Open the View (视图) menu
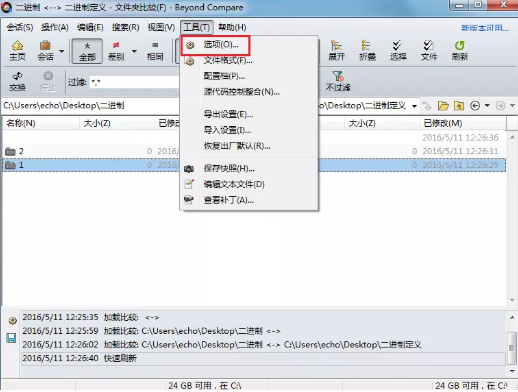The height and width of the screenshot is (392, 518). [x=161, y=27]
